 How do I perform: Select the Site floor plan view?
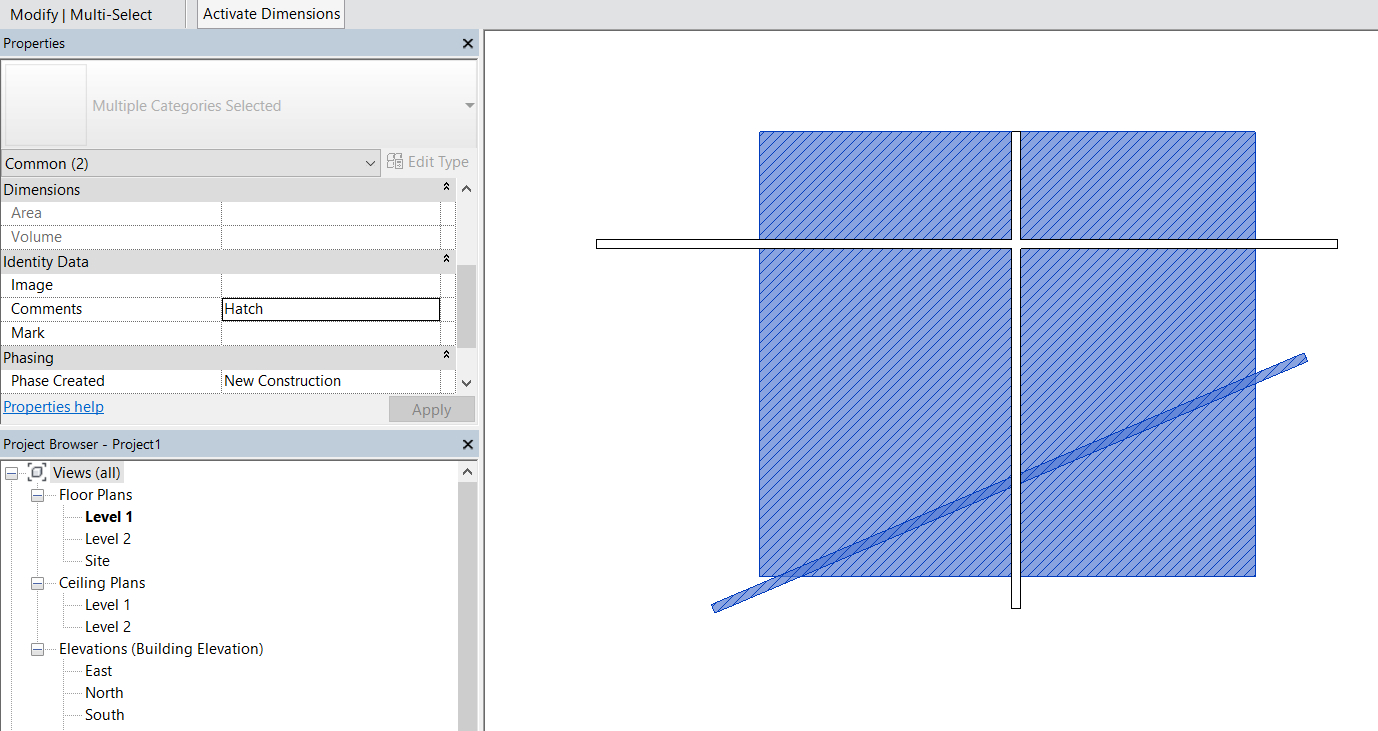[97, 561]
